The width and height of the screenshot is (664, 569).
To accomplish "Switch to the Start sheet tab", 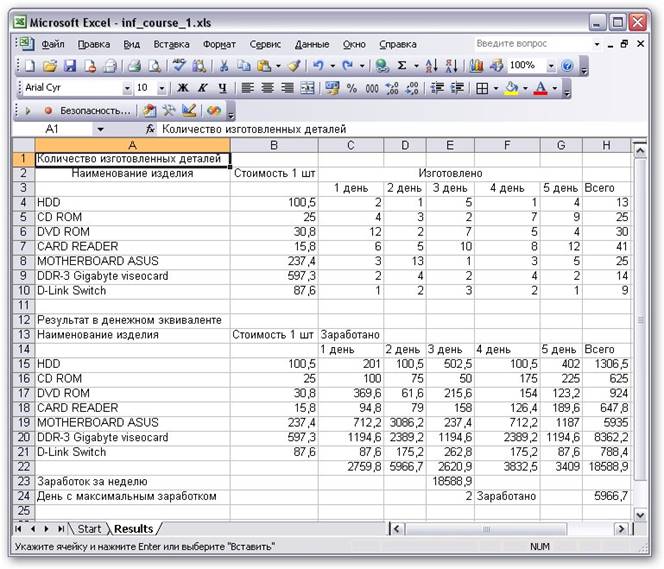I will (x=90, y=528).
